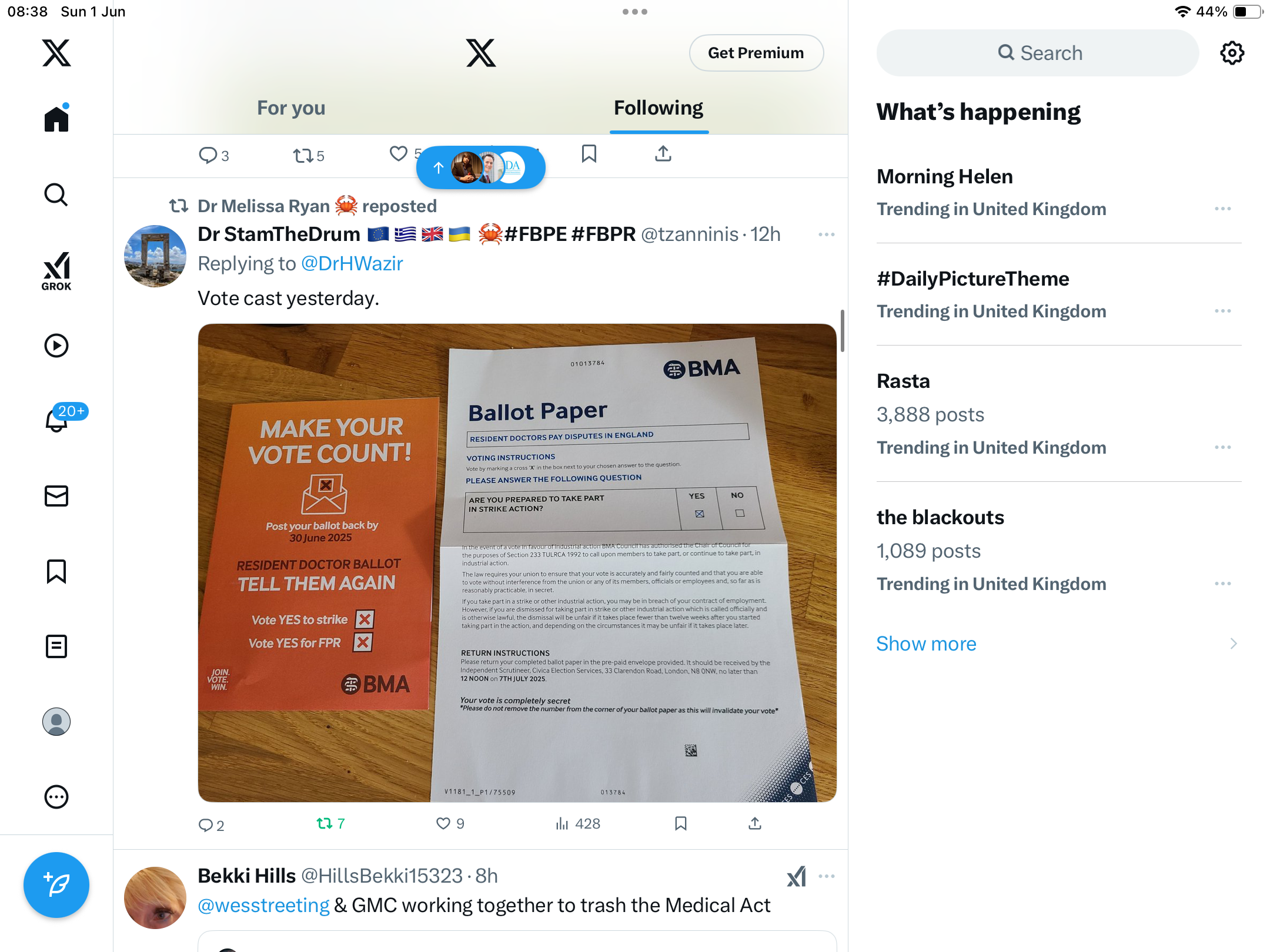1270x952 pixels.
Task: Open the @DrHWazir profile link
Action: coord(352,263)
